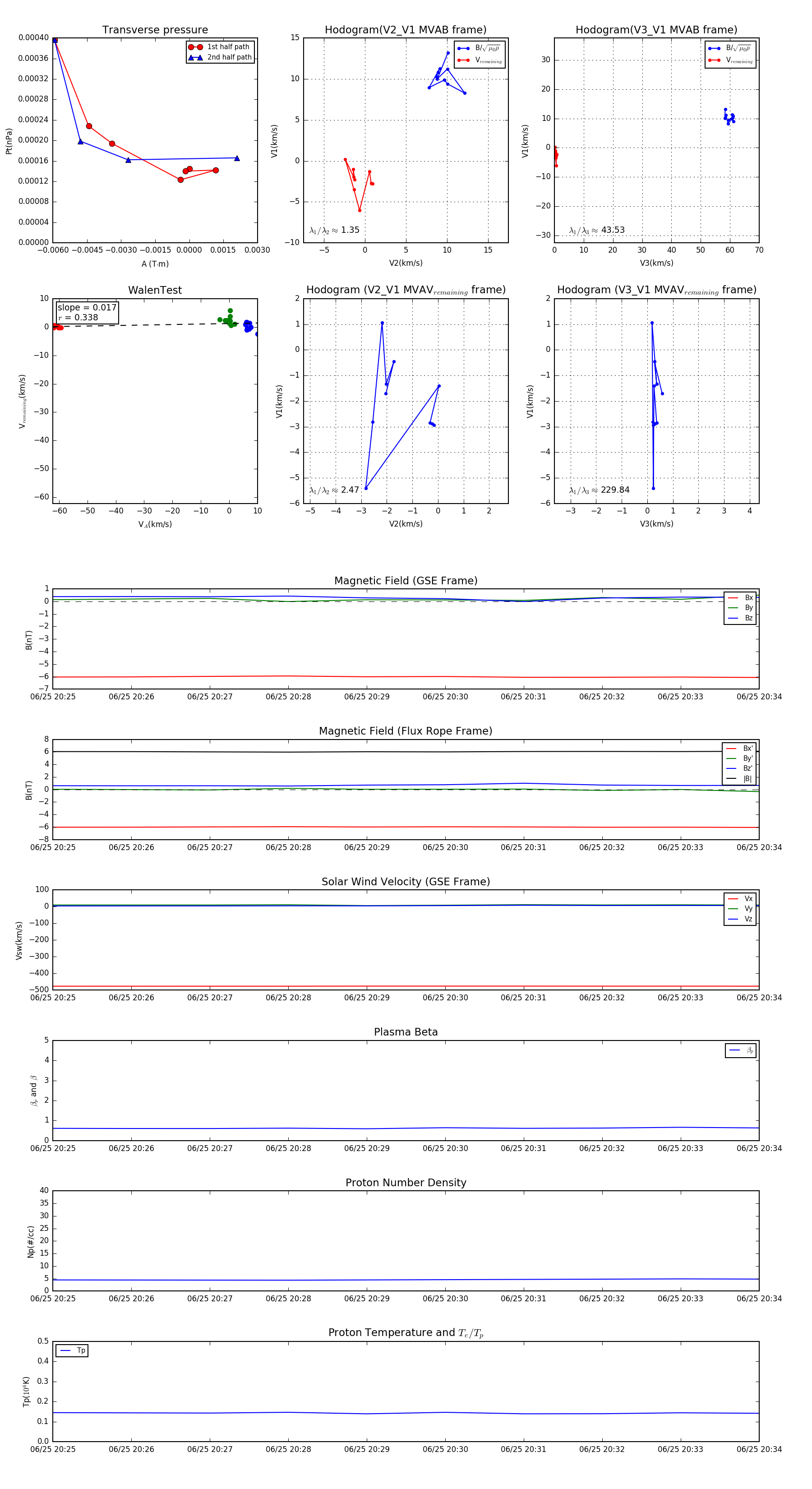Viewport: 812px width, 1489px height.
Task: Select the Bx legend entry in GSE plot
Action: [x=740, y=598]
